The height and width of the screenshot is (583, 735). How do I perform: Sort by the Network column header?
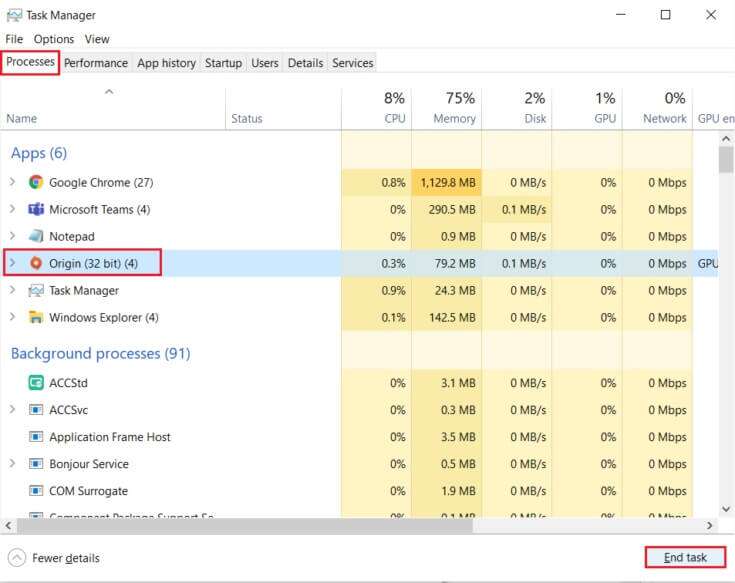click(x=657, y=109)
